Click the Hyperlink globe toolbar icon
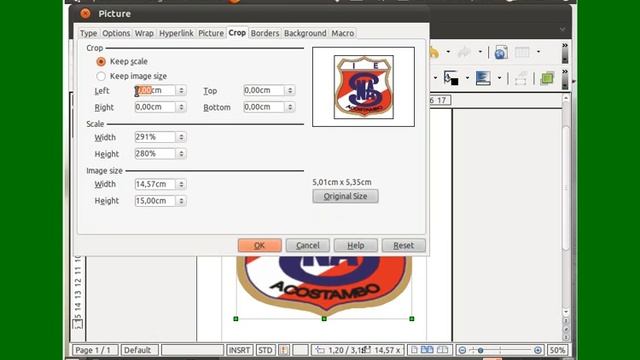The width and height of the screenshot is (640, 360). (501, 52)
